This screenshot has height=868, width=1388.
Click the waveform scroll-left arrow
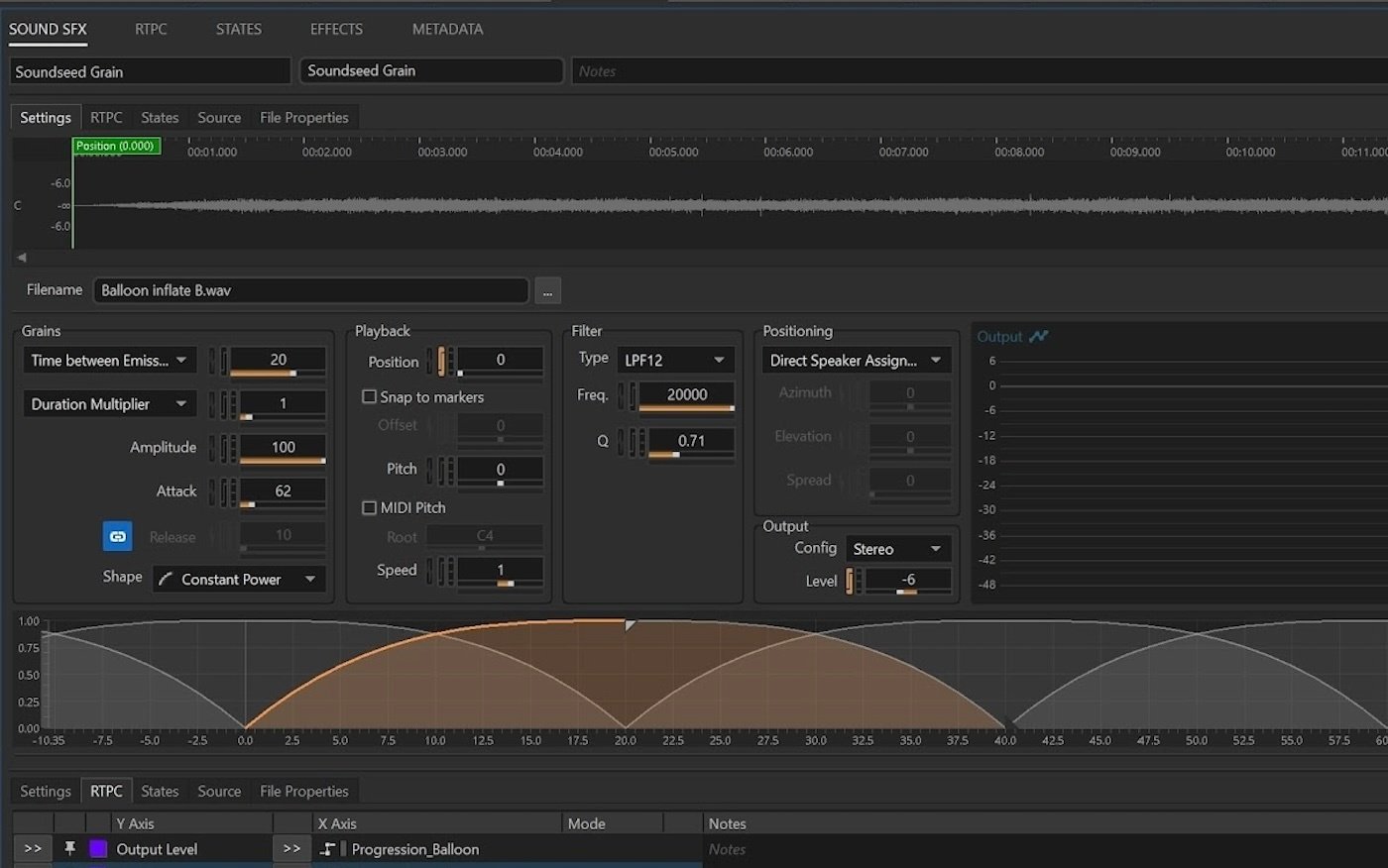[x=22, y=257]
